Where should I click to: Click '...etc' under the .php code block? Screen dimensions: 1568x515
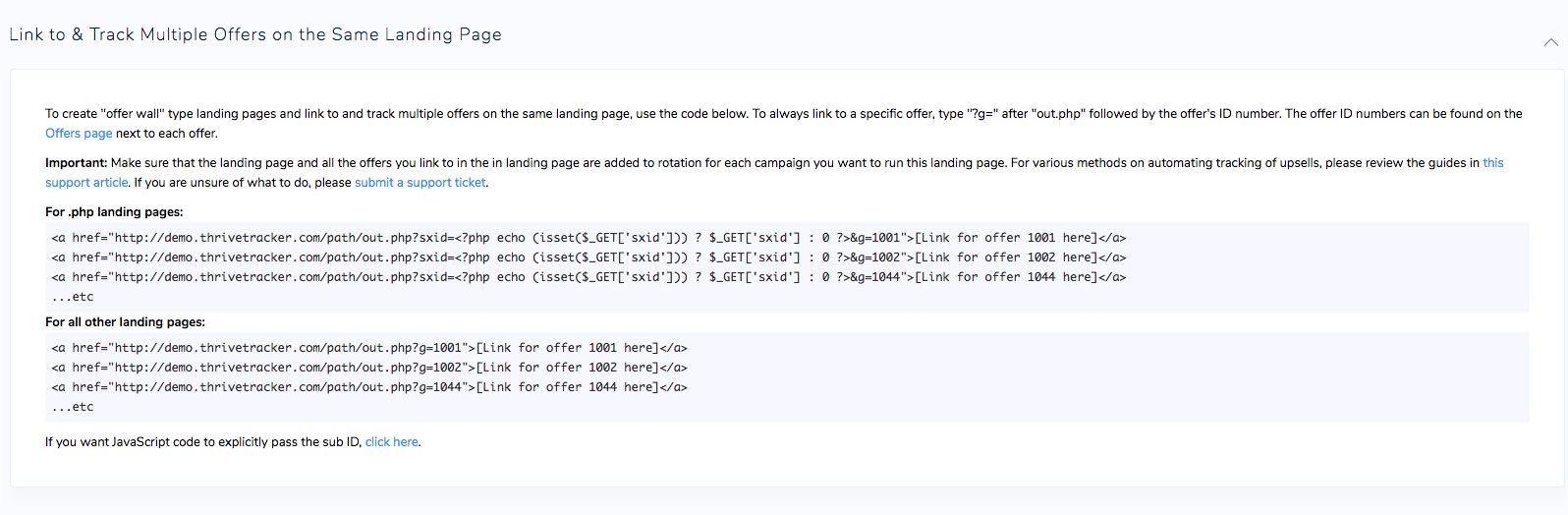73,297
